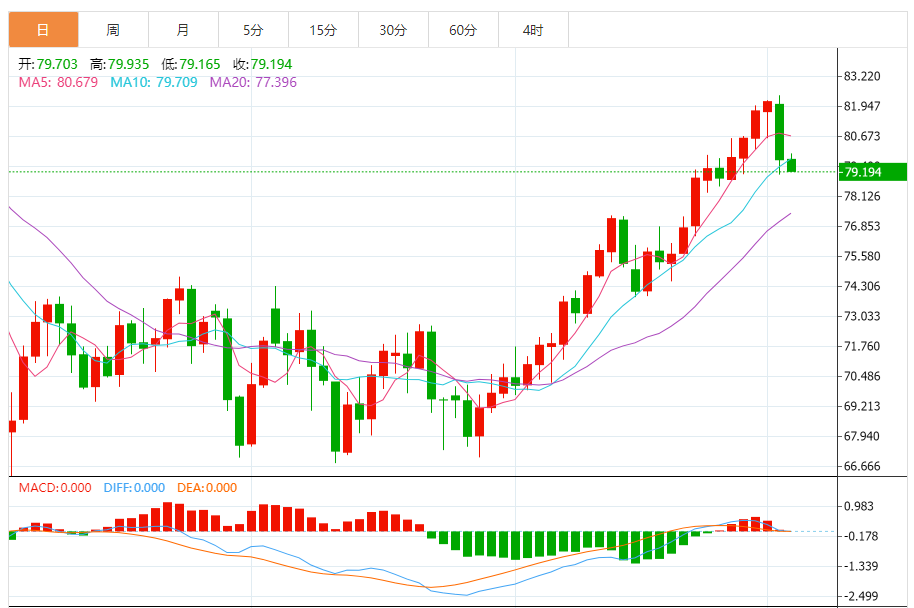
Task: Click the -0.178 MACD axis label
Action: tap(859, 536)
